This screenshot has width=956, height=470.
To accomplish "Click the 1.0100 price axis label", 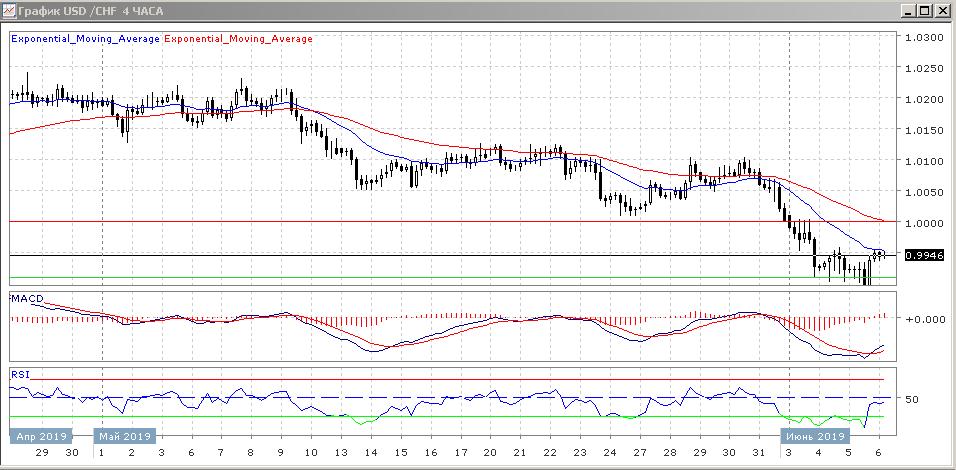I will coord(924,161).
